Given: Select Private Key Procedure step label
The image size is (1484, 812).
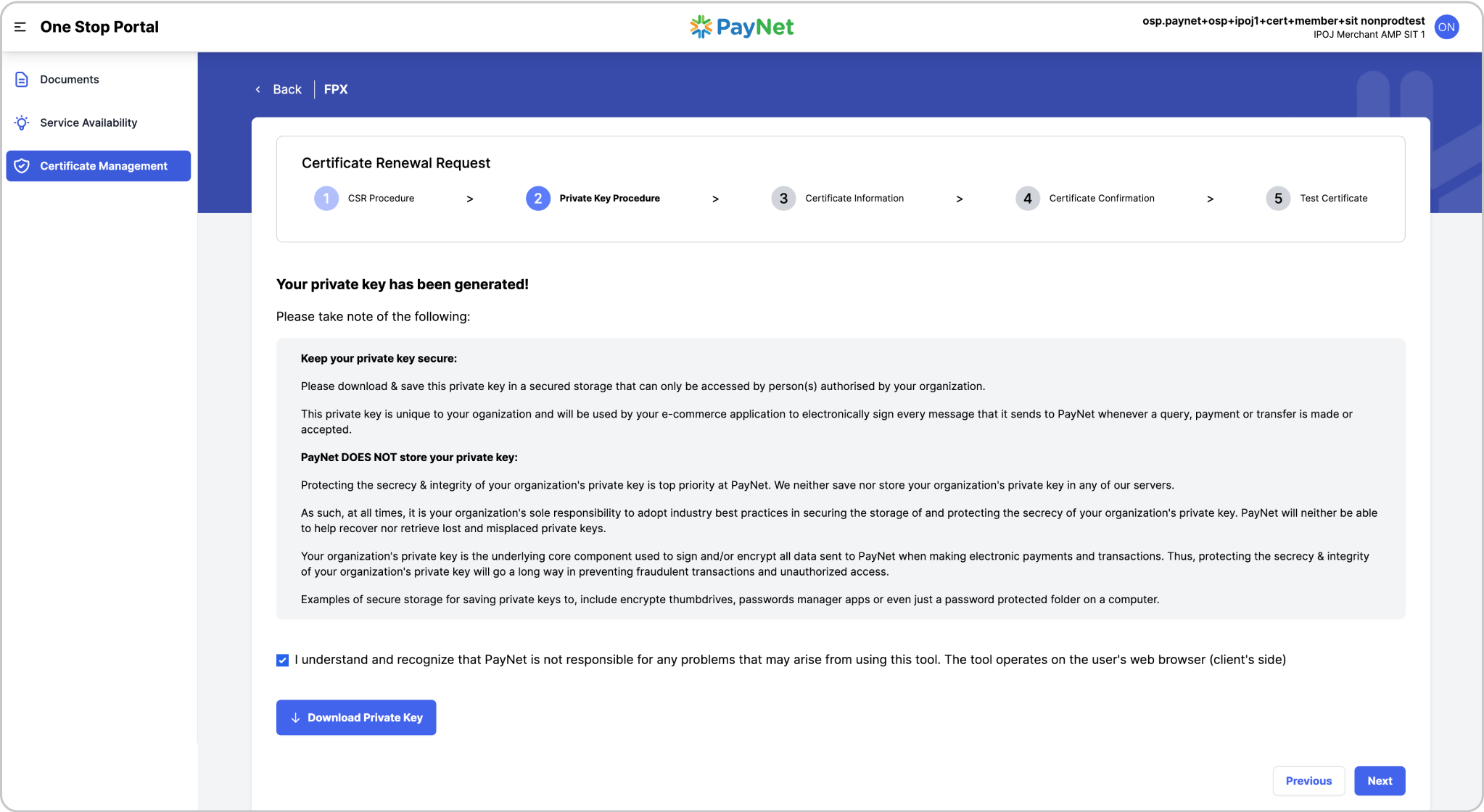Looking at the screenshot, I should 609,198.
